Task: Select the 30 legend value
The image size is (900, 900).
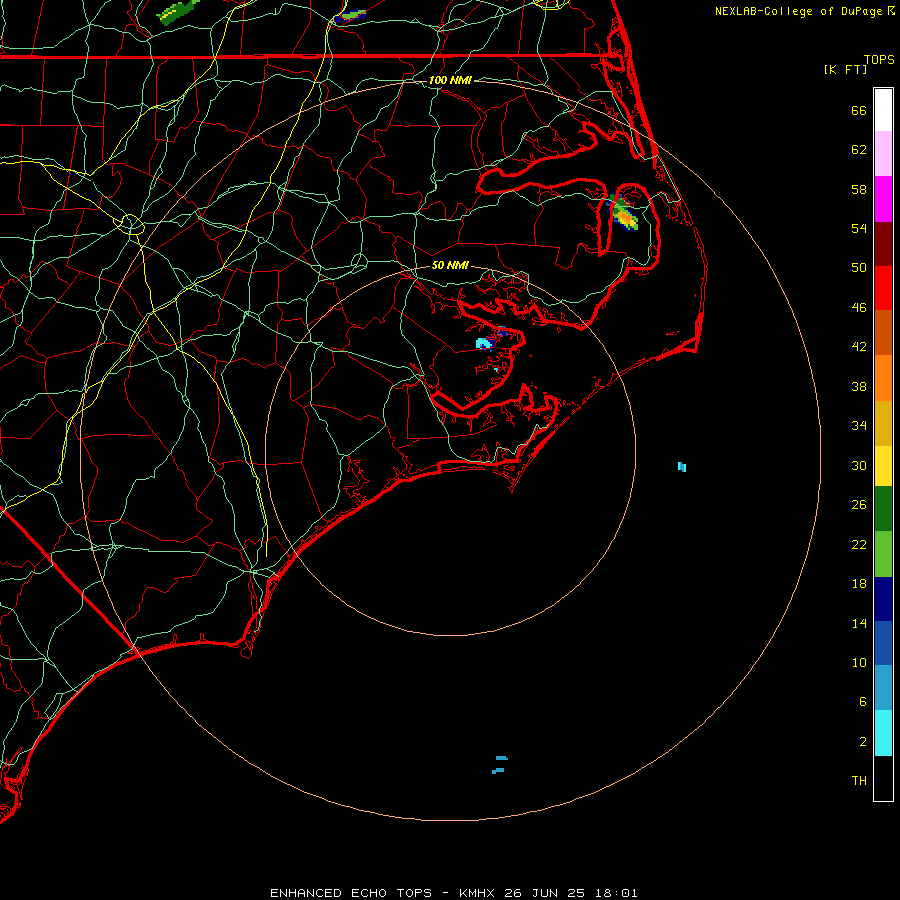Action: click(x=859, y=465)
